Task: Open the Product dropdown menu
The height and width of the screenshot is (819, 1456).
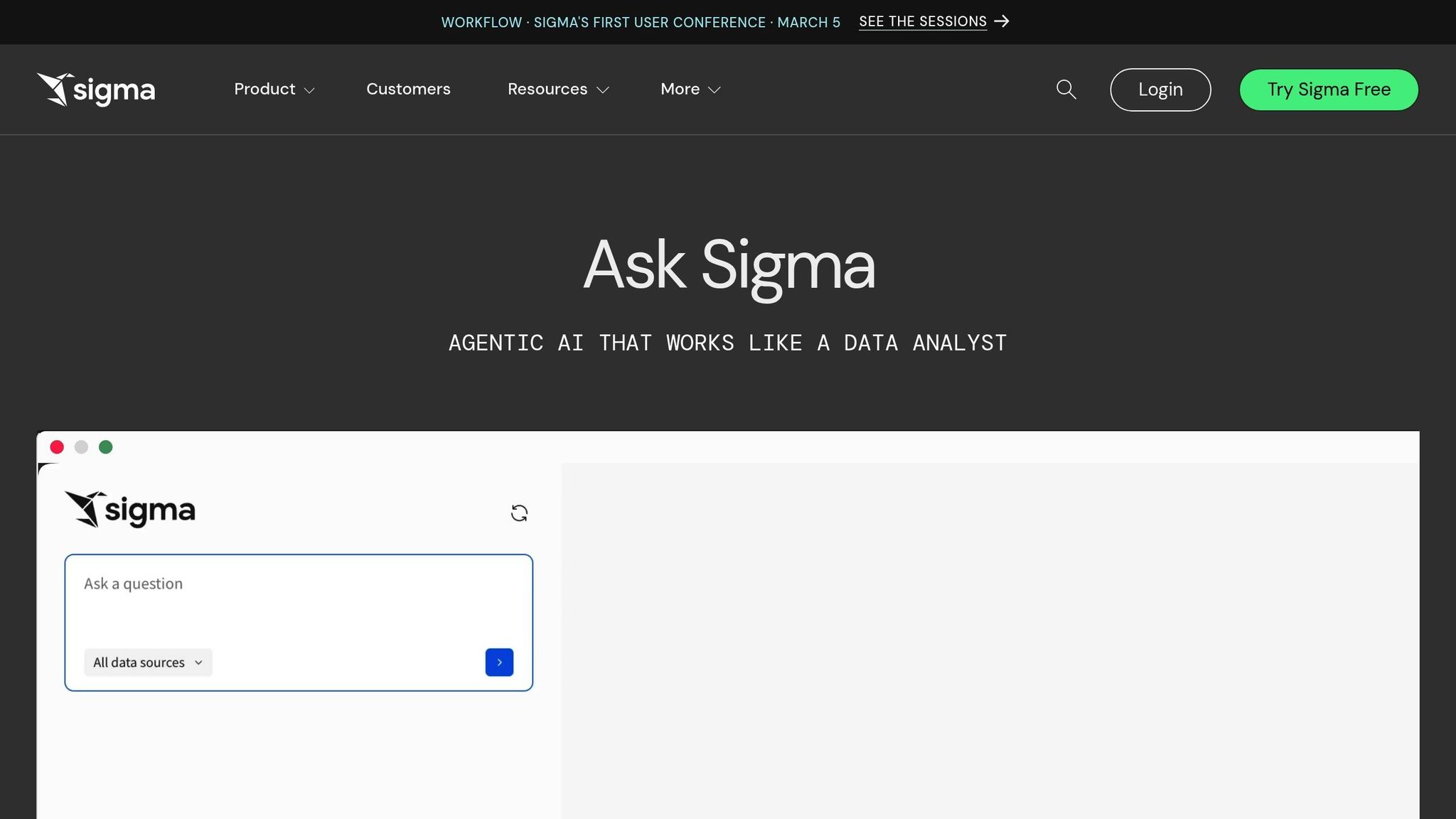Action: [274, 90]
